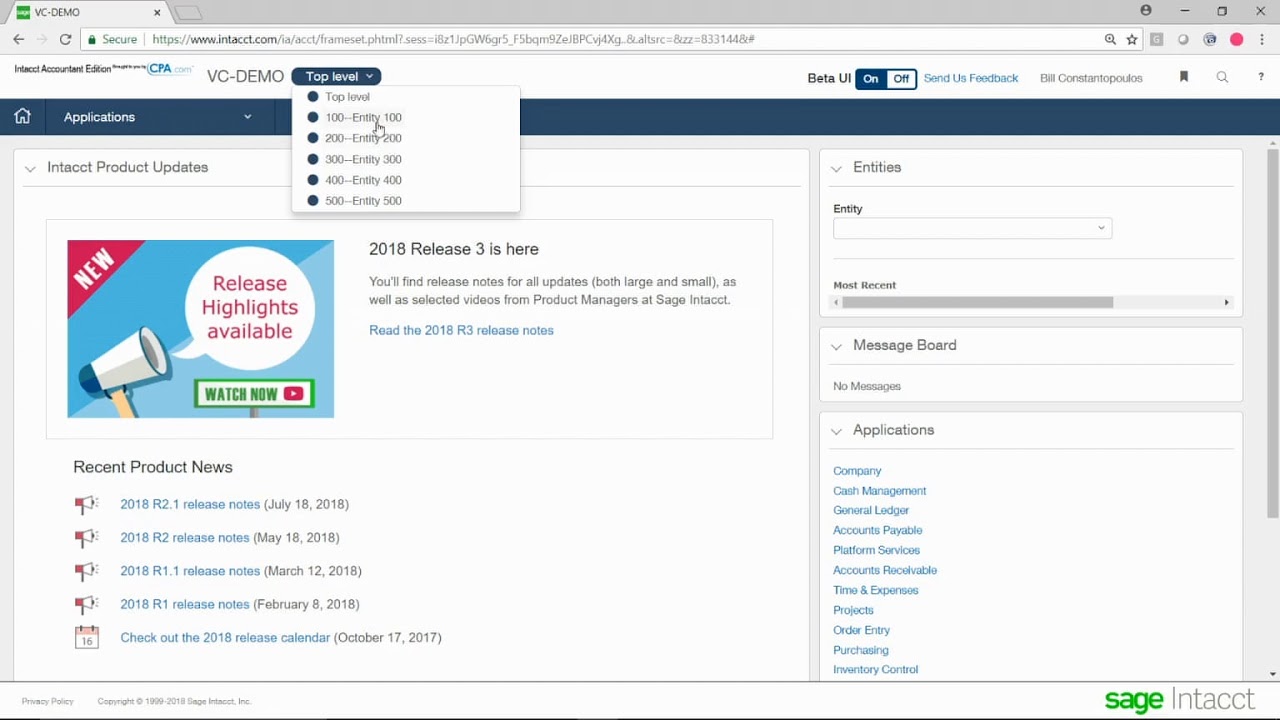Collapse the Entities panel
The width and height of the screenshot is (1280, 720).
click(x=836, y=168)
